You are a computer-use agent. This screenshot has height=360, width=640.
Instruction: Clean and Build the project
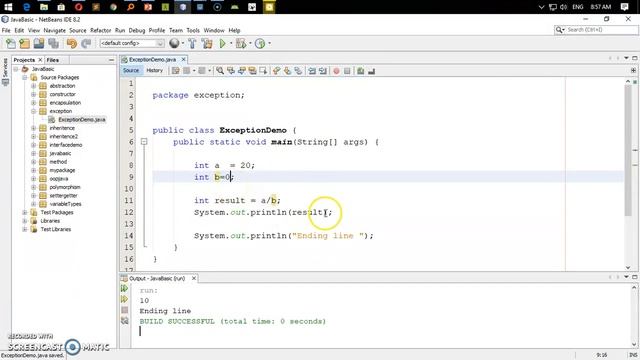[x=207, y=43]
